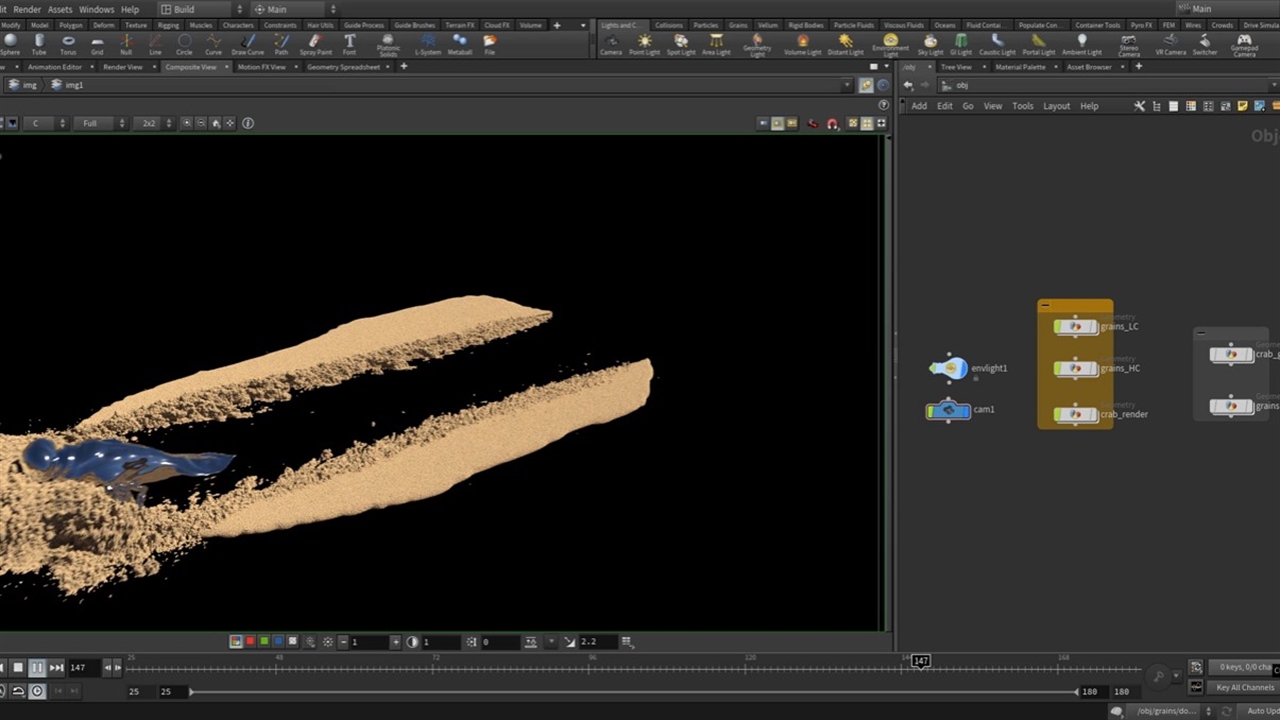Select the Torus shelf tool
Screen dimensions: 1280x720
pyautogui.click(x=68, y=44)
